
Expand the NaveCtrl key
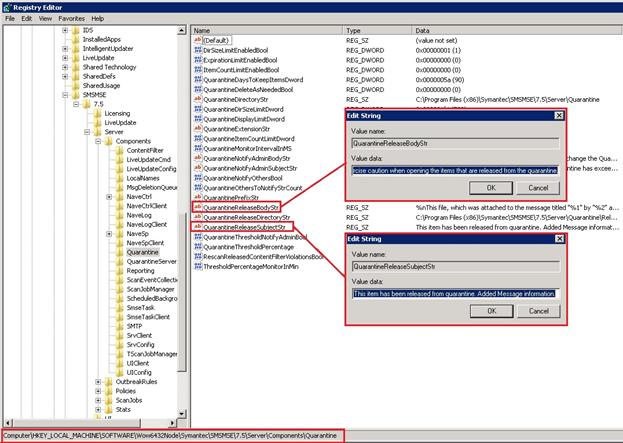[109, 197]
